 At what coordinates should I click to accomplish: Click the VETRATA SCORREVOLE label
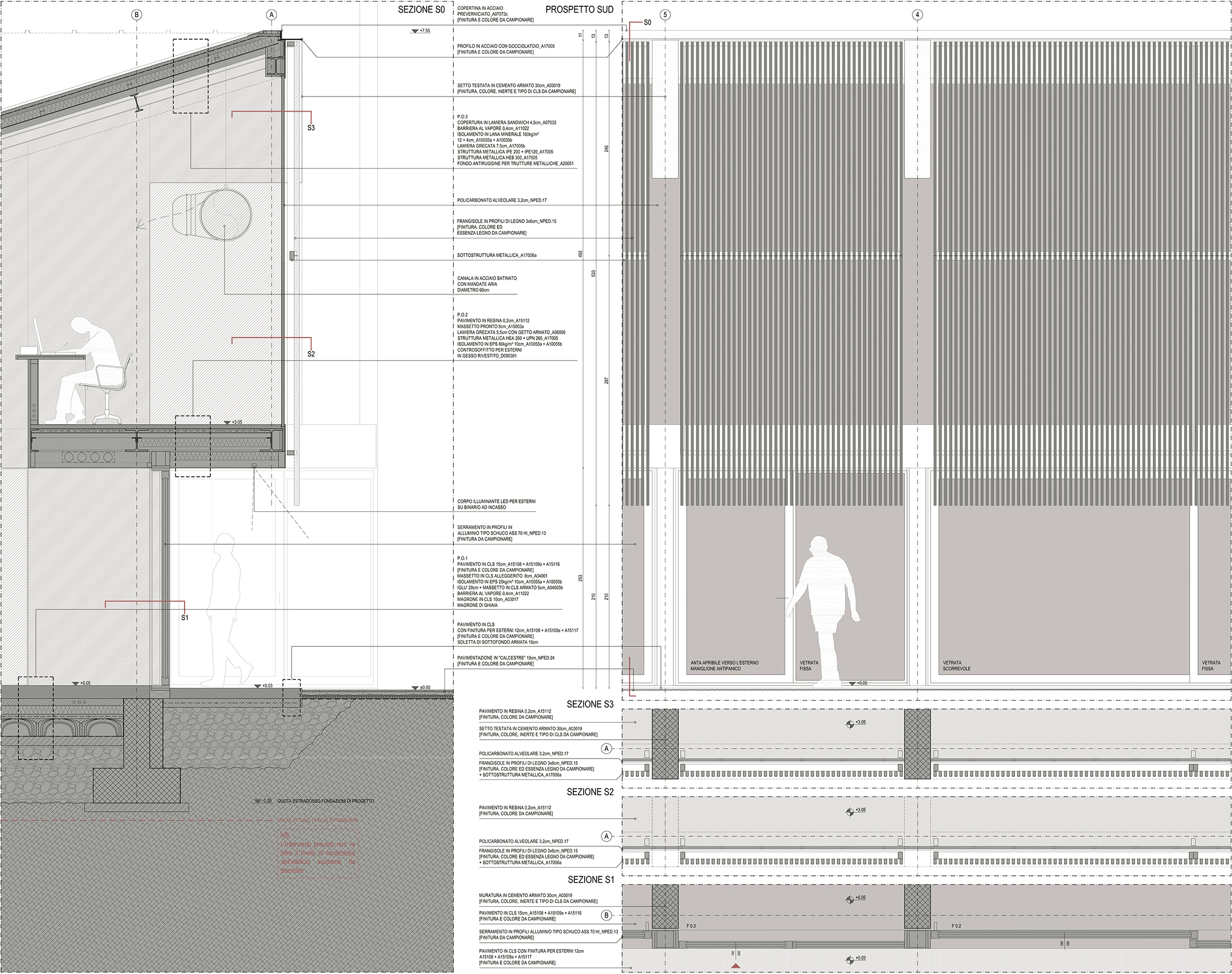956,666
